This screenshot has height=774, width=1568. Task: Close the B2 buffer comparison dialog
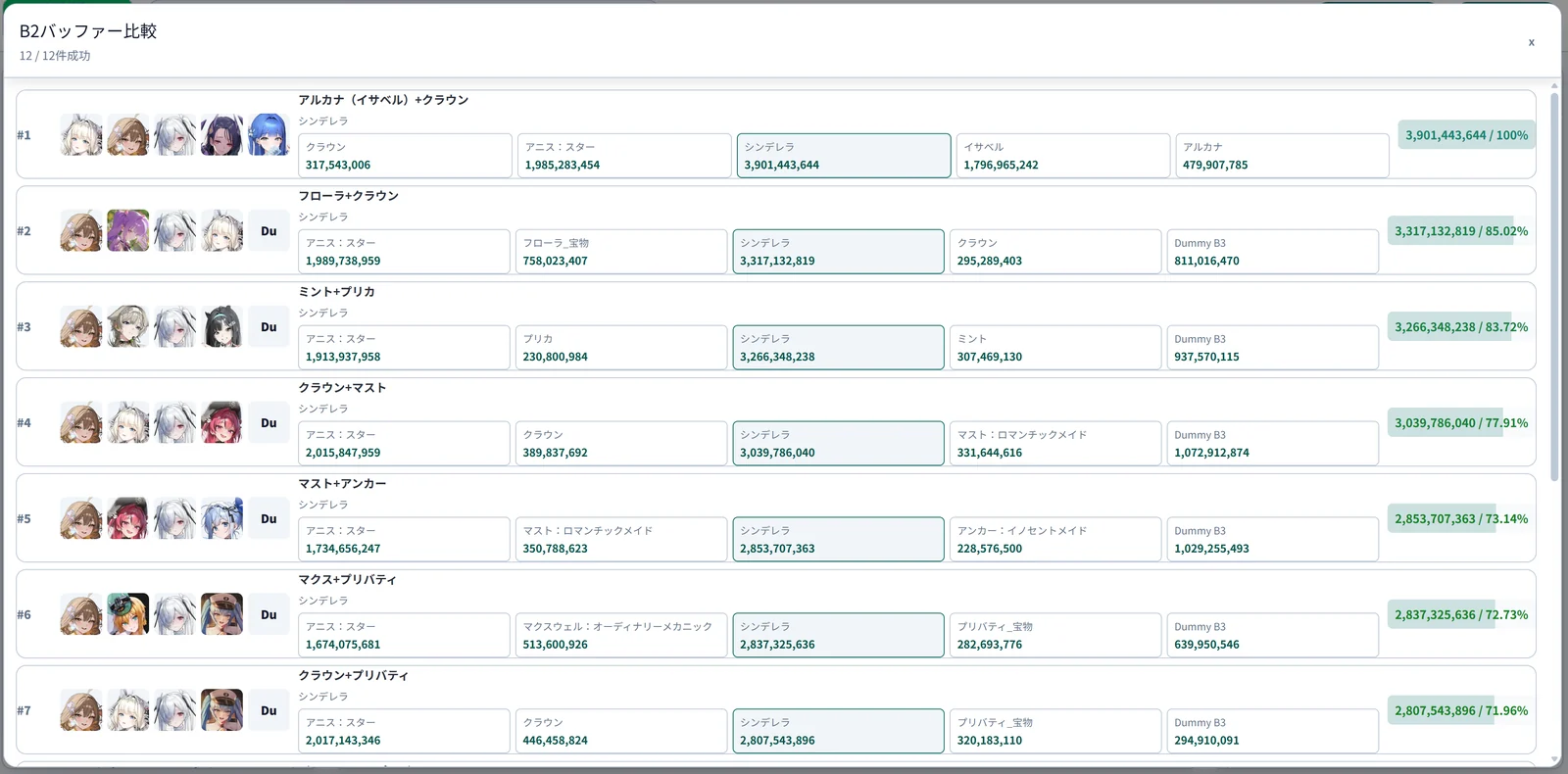point(1531,42)
